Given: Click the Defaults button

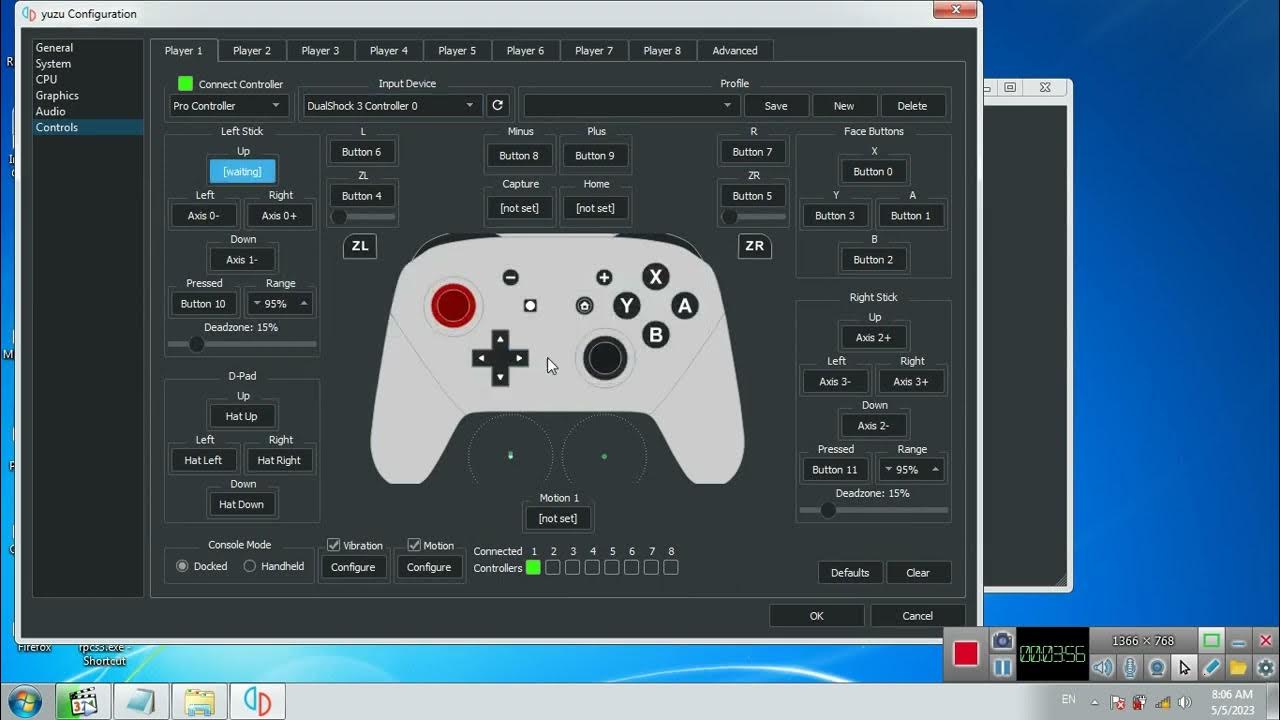Looking at the screenshot, I should tap(850, 572).
